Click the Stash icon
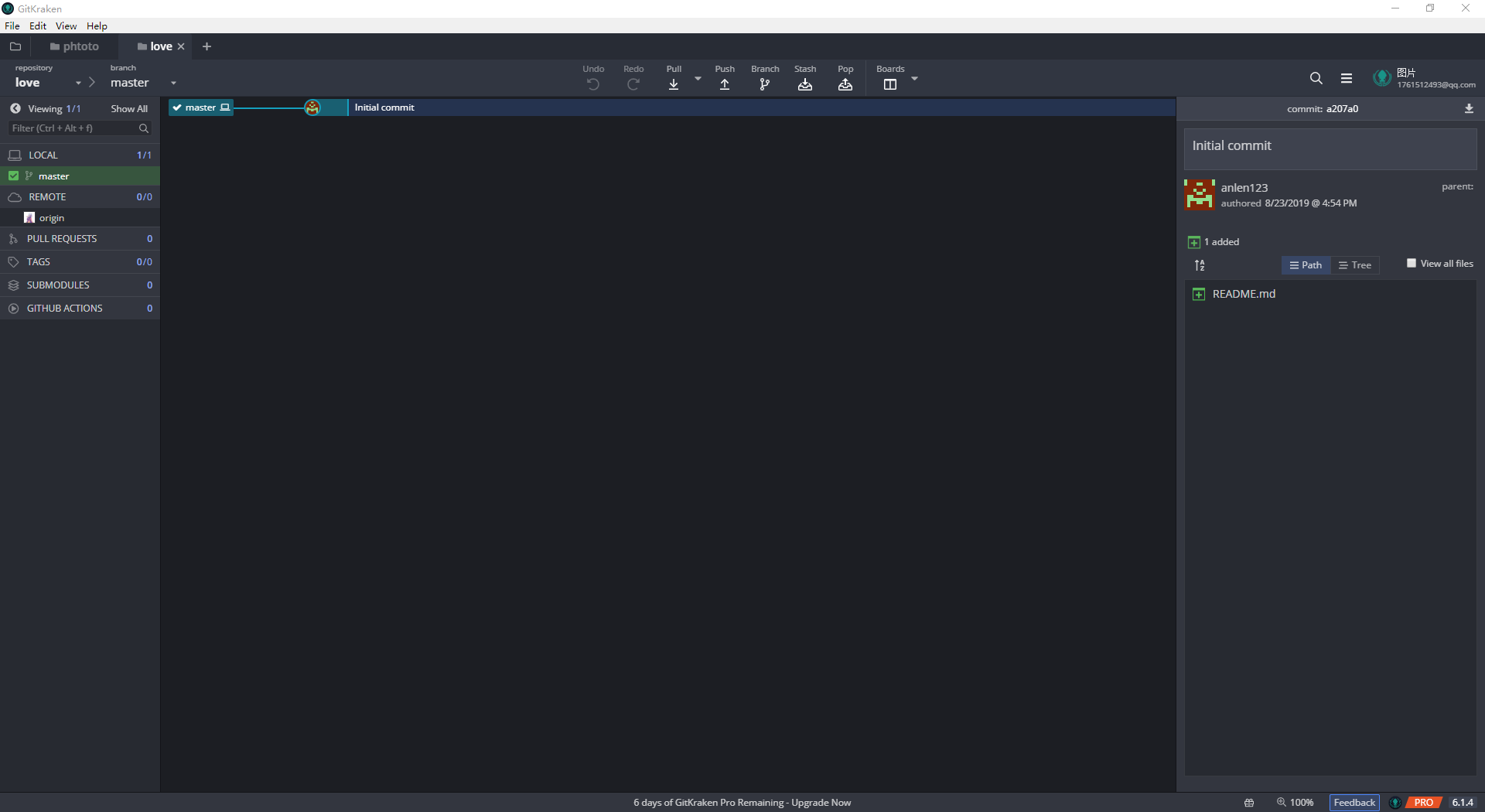Screen dimensions: 1485x812 [805, 84]
